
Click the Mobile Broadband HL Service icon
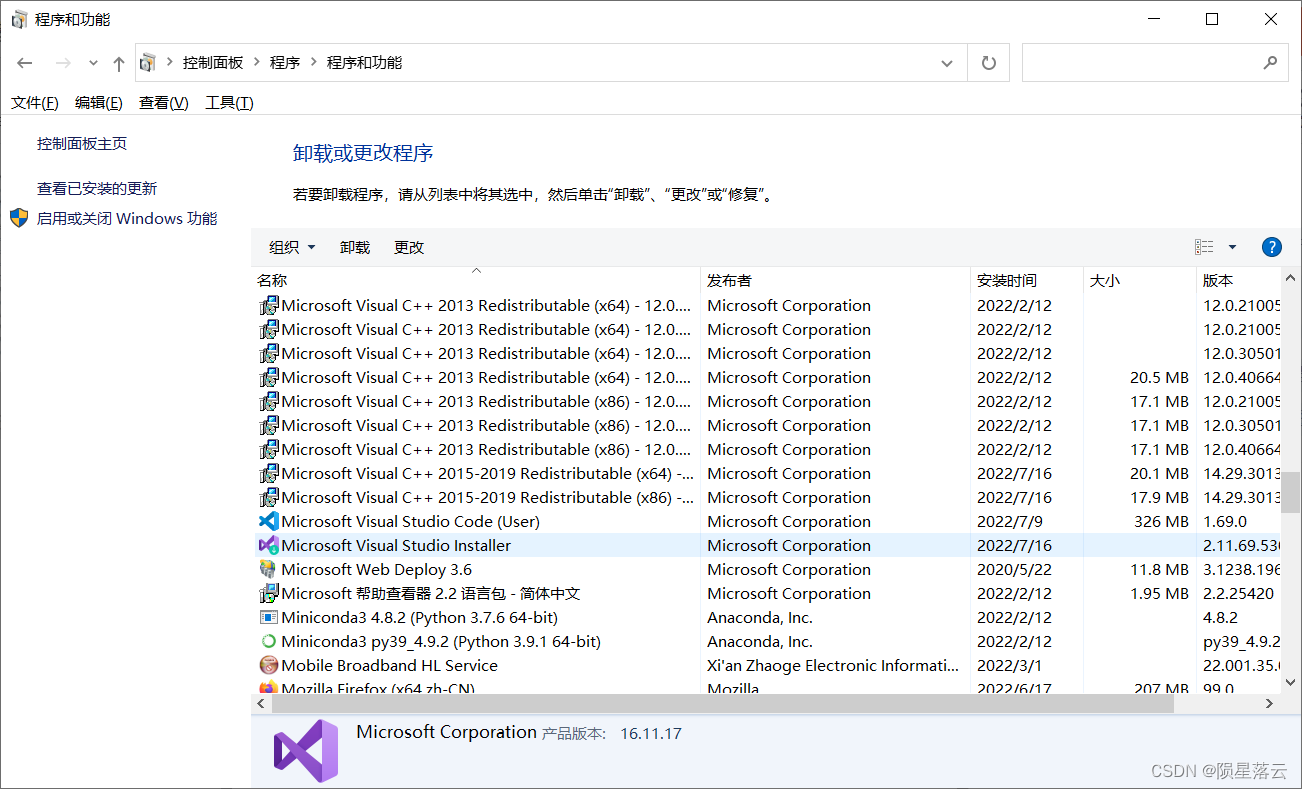coord(268,665)
